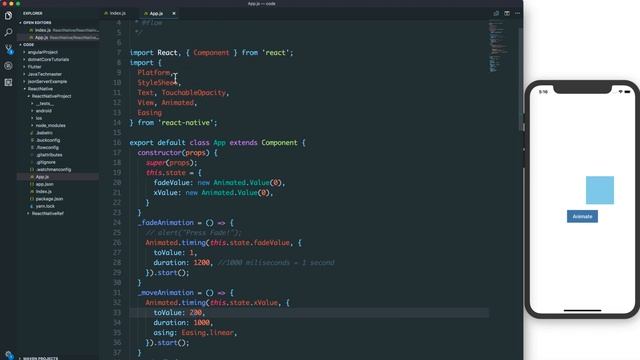Click '_fadeAnimation' on line 24
640x360 pixels.
click(166, 223)
